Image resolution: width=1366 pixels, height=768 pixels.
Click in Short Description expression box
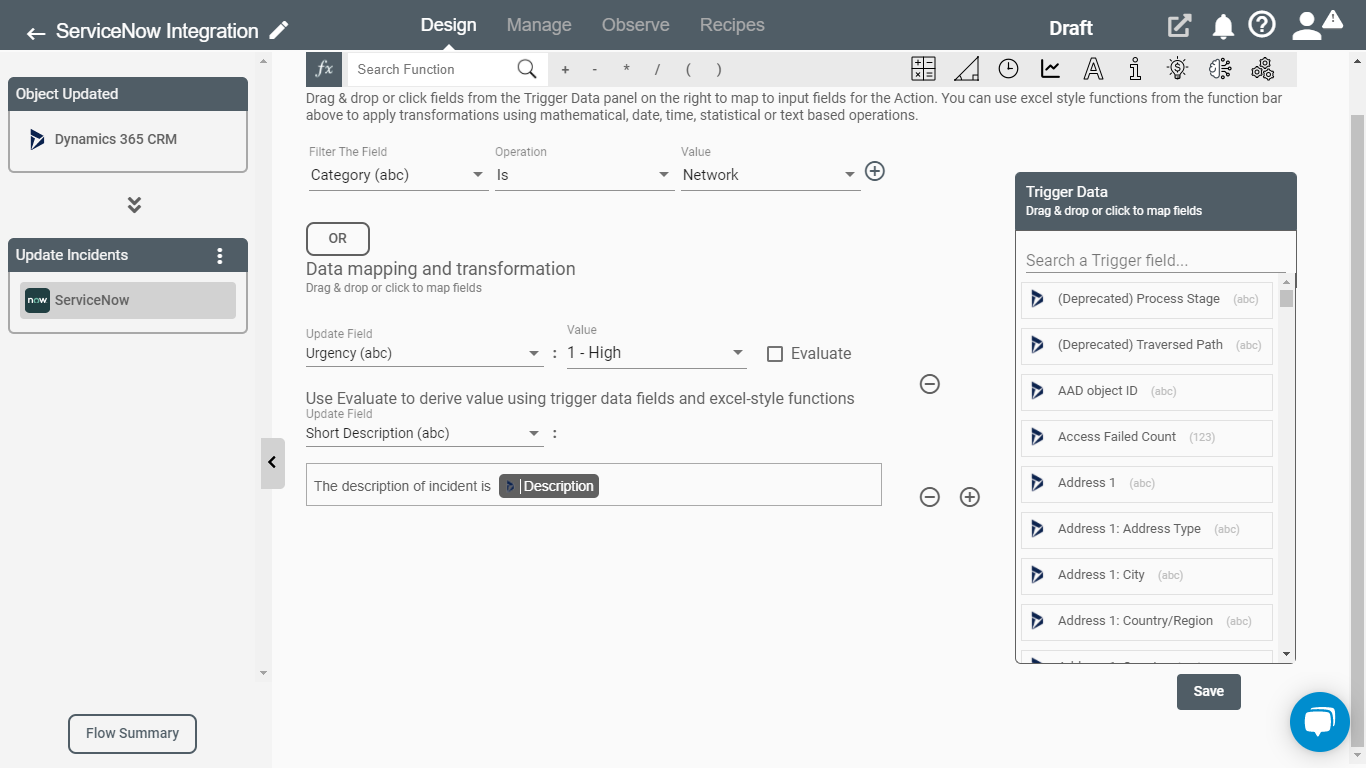(x=594, y=485)
